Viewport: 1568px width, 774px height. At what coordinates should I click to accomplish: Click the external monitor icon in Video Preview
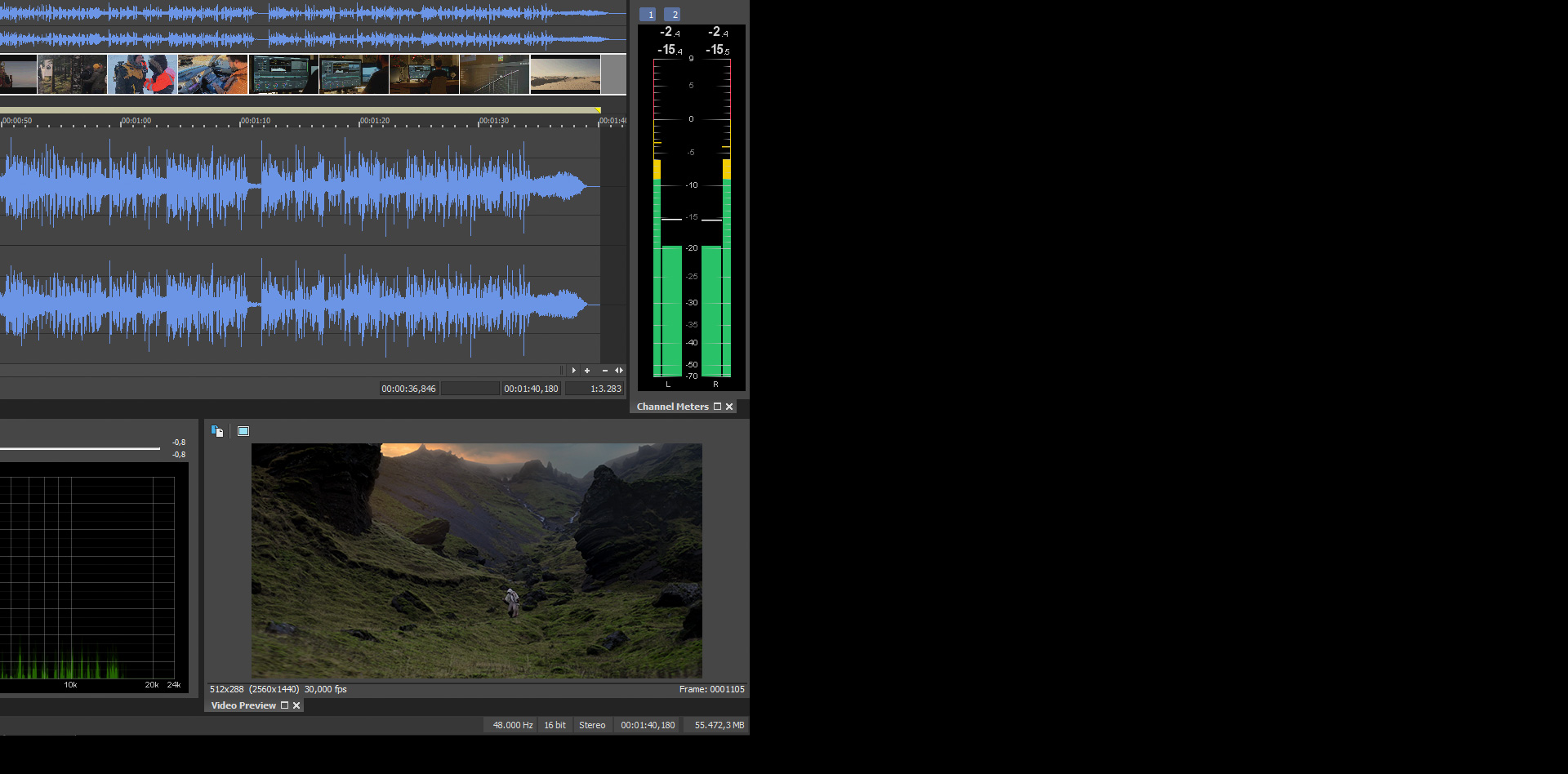[243, 431]
